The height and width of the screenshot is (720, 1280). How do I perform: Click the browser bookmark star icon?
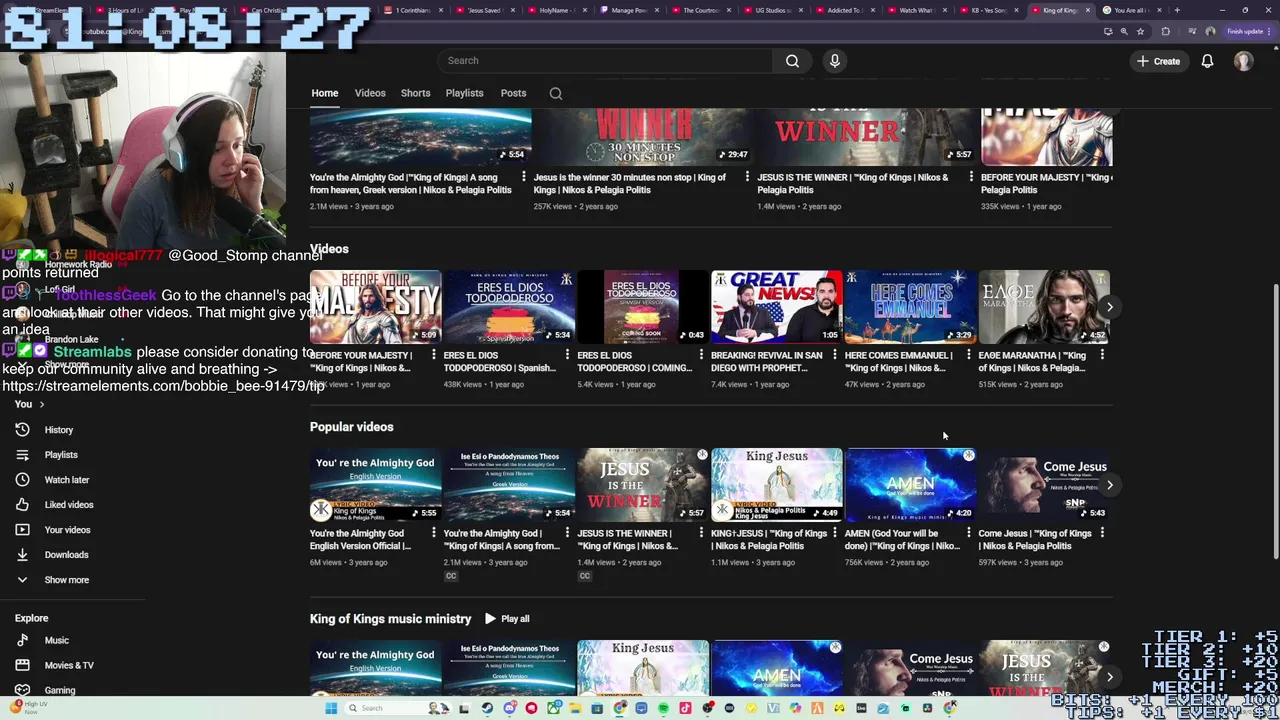pos(1140,31)
